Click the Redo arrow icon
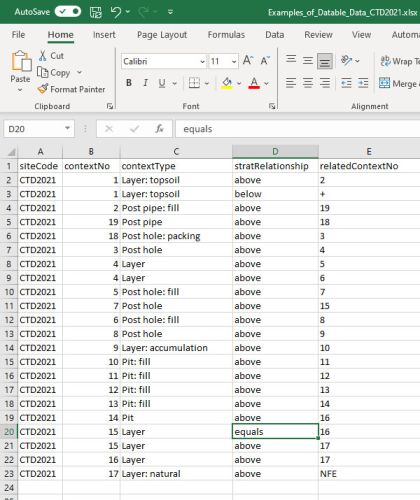Viewport: 420px width, 500px height. point(144,12)
